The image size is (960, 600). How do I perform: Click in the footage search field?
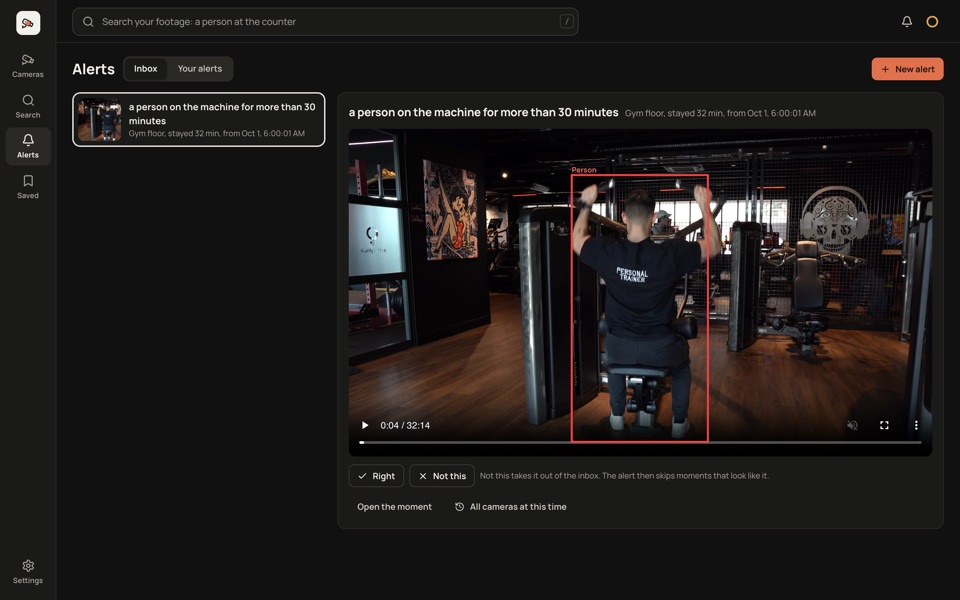tap(325, 21)
